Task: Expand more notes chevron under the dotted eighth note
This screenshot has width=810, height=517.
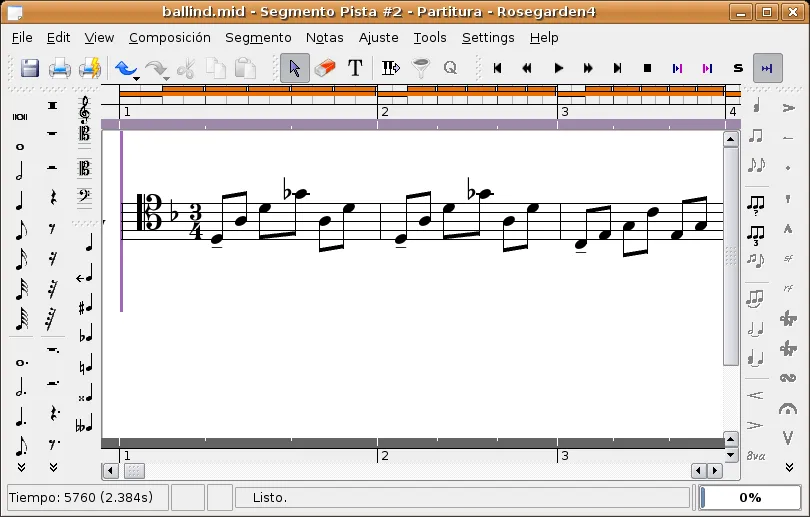Action: click(21, 467)
